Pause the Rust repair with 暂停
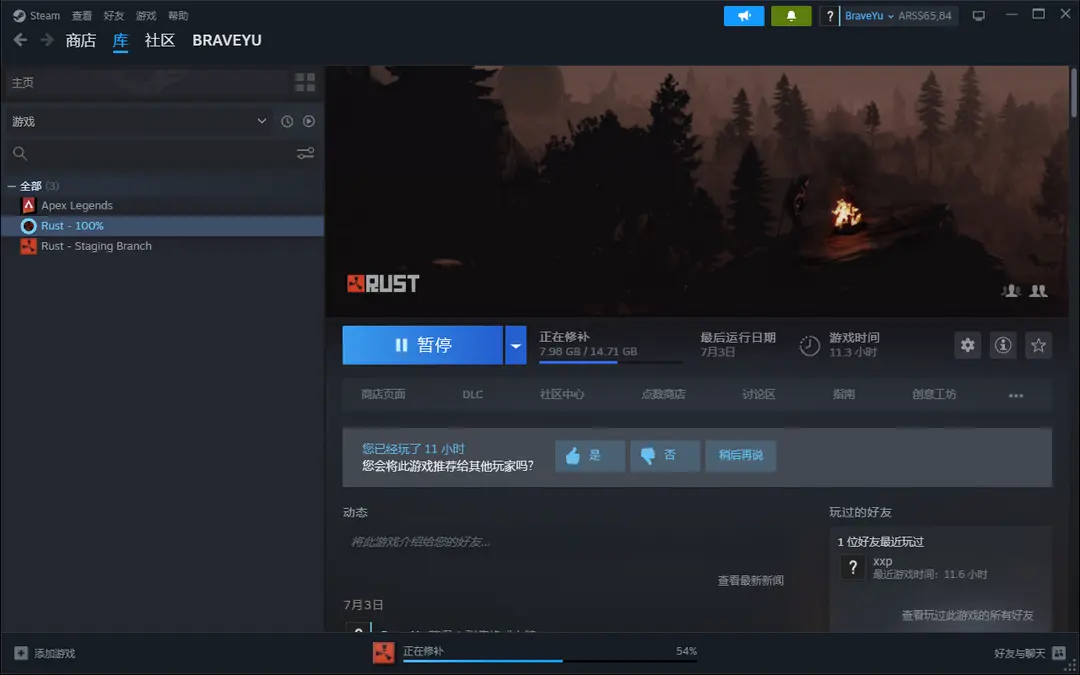Screen dimensions: 1080x675 [x=423, y=345]
